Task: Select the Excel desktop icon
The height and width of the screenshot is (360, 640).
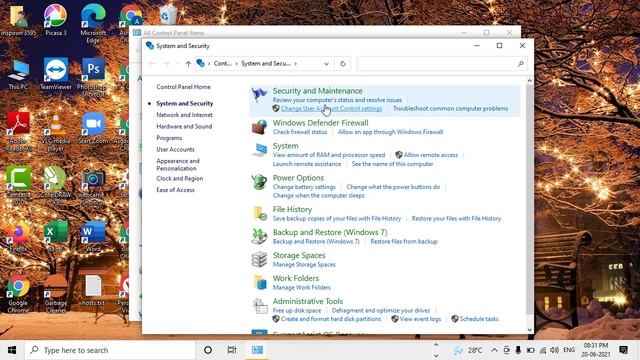Action: click(56, 236)
